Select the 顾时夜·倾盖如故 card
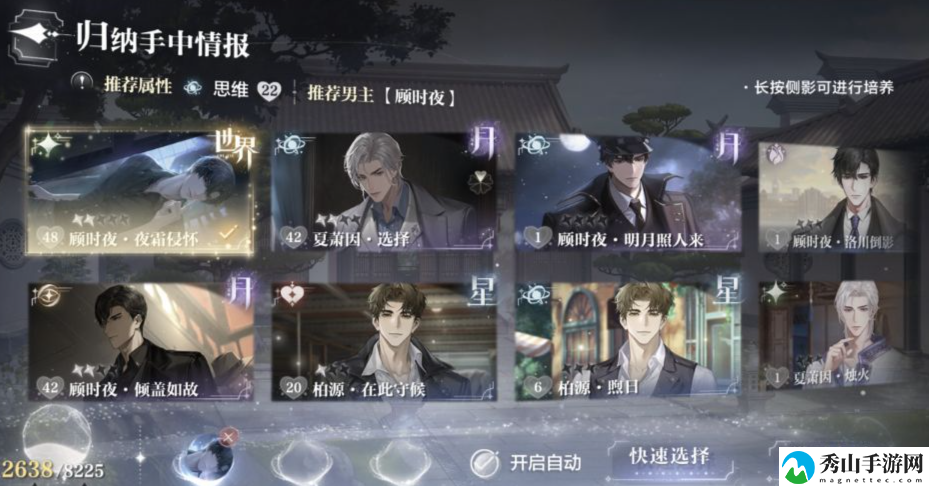Screen dimensions: 929x486 pos(141,341)
